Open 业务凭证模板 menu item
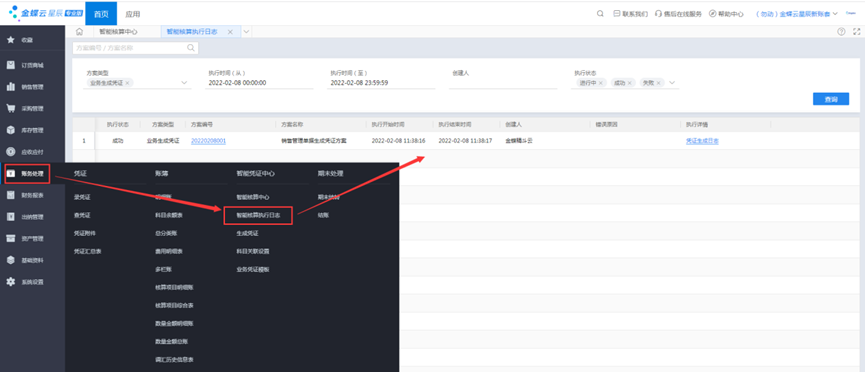Screen dimensions: 865x372 tap(253, 269)
